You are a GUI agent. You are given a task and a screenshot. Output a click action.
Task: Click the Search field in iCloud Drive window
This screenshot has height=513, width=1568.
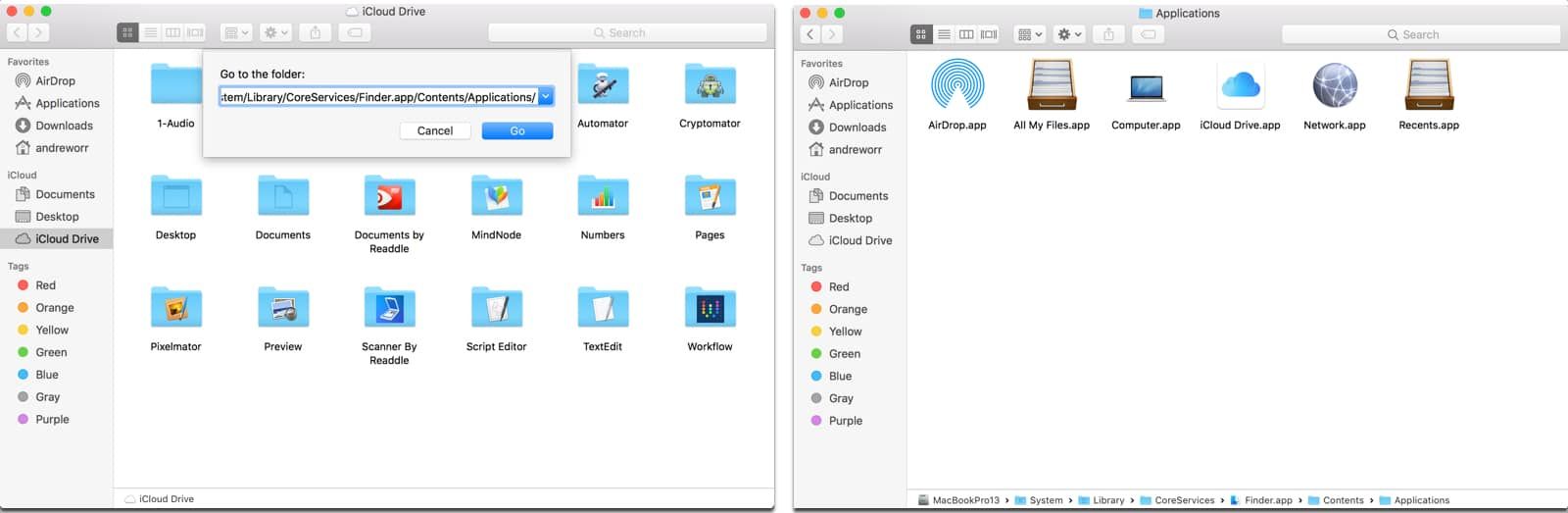pos(627,32)
